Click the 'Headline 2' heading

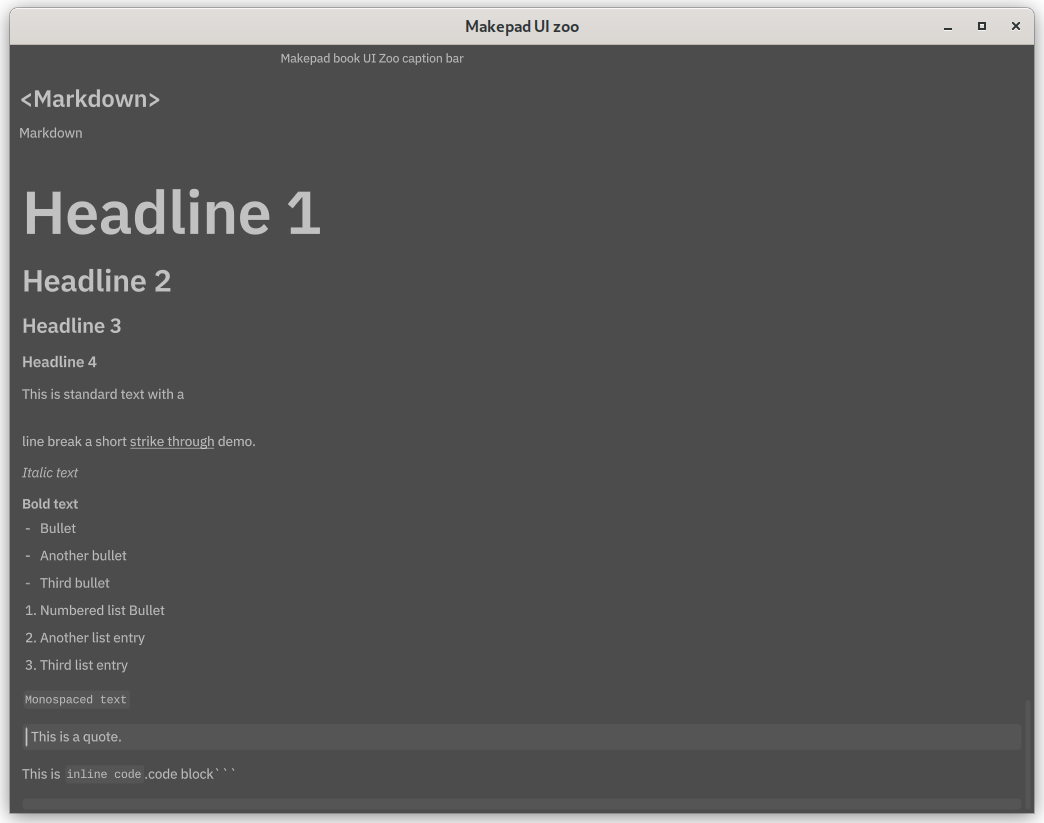[x=96, y=281]
